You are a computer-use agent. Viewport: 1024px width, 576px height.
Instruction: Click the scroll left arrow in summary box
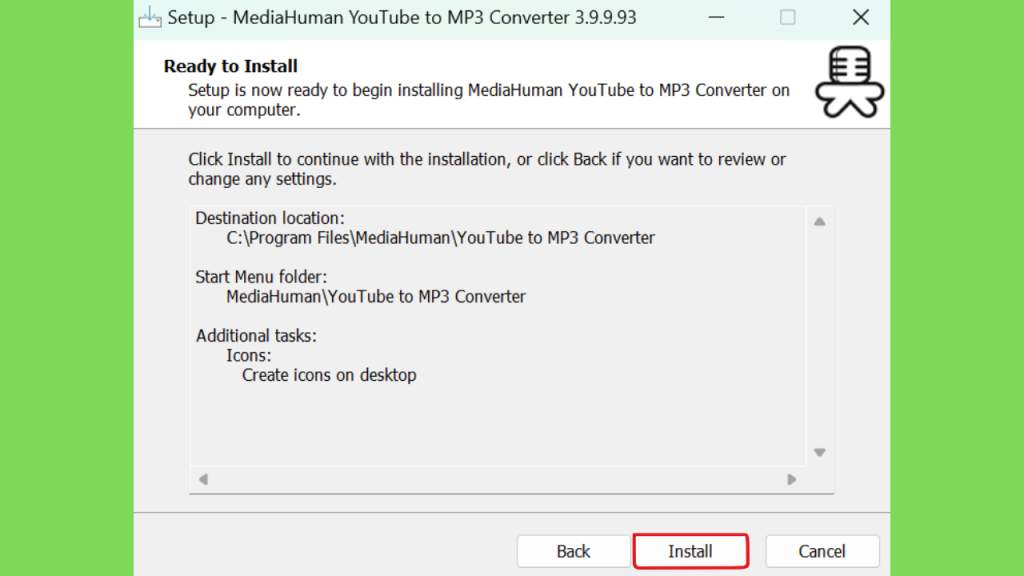click(x=204, y=479)
